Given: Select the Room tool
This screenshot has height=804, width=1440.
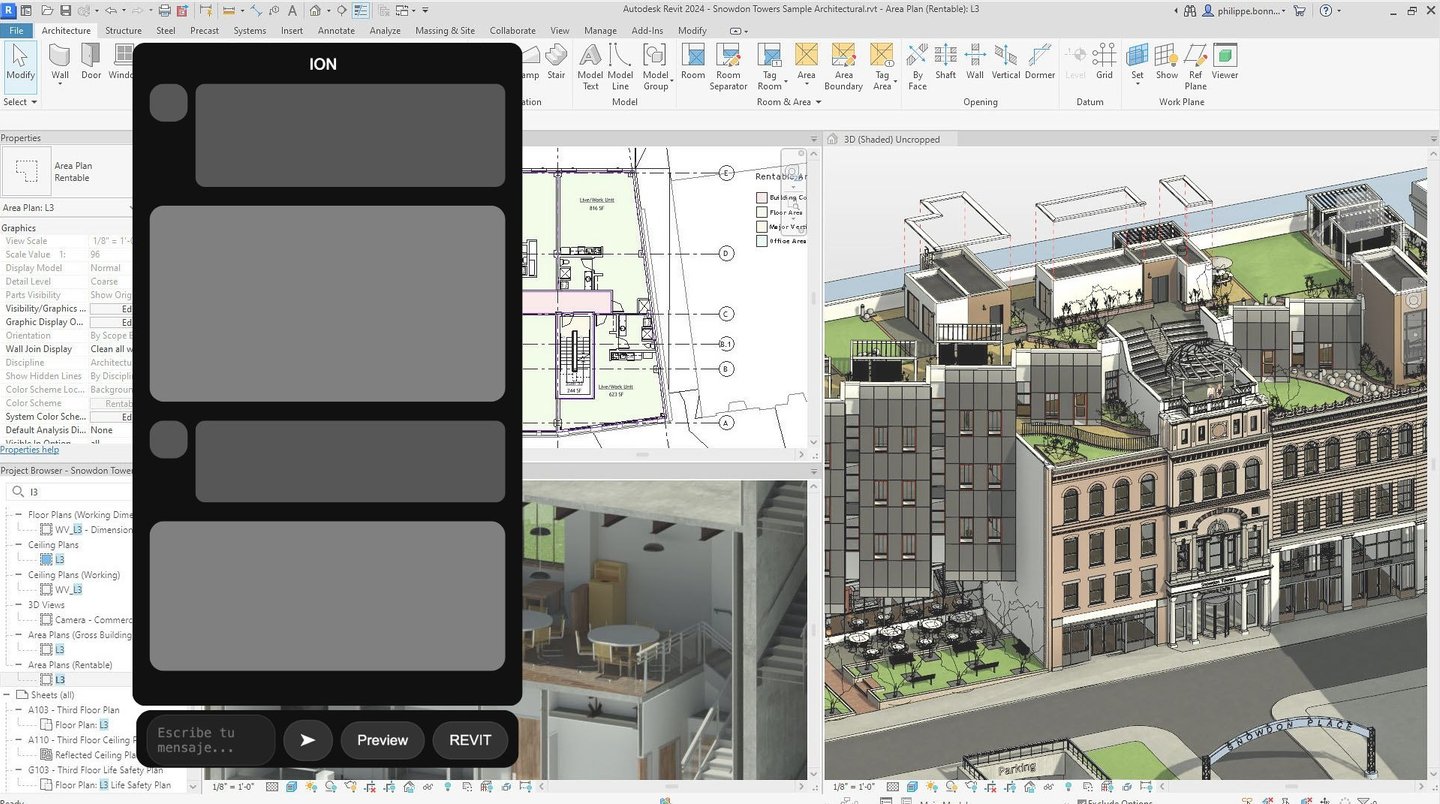Looking at the screenshot, I should pyautogui.click(x=693, y=62).
